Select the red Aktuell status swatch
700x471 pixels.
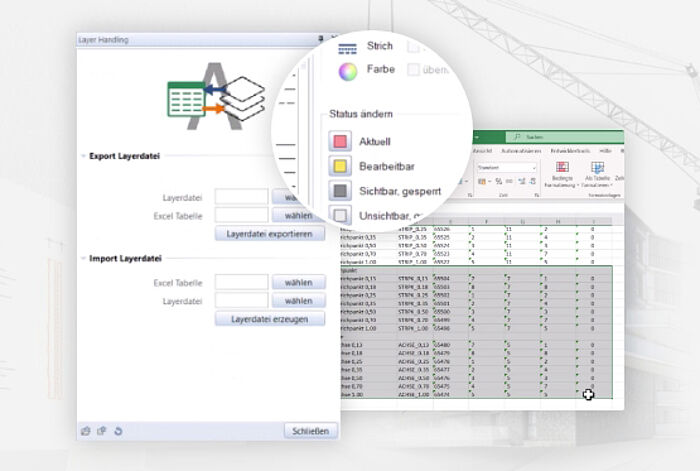tap(341, 140)
